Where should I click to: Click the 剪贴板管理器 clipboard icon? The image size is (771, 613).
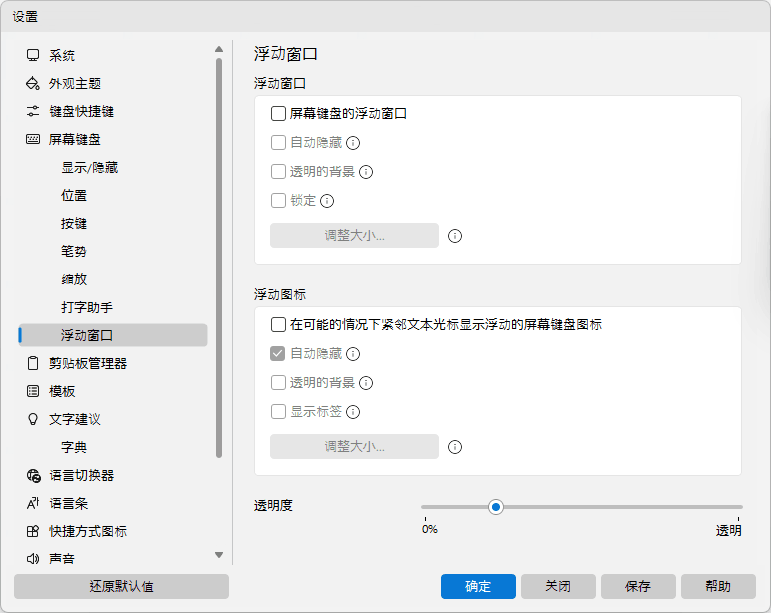point(33,363)
